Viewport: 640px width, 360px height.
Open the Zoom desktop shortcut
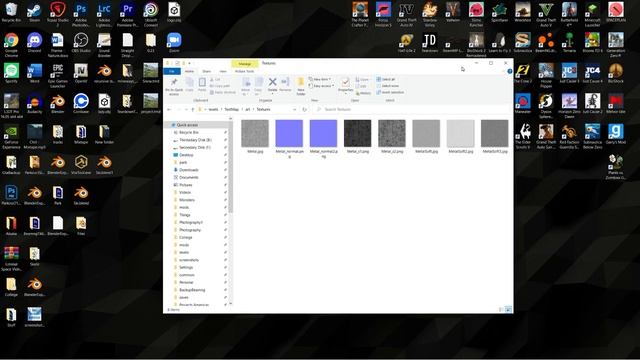pos(174,43)
